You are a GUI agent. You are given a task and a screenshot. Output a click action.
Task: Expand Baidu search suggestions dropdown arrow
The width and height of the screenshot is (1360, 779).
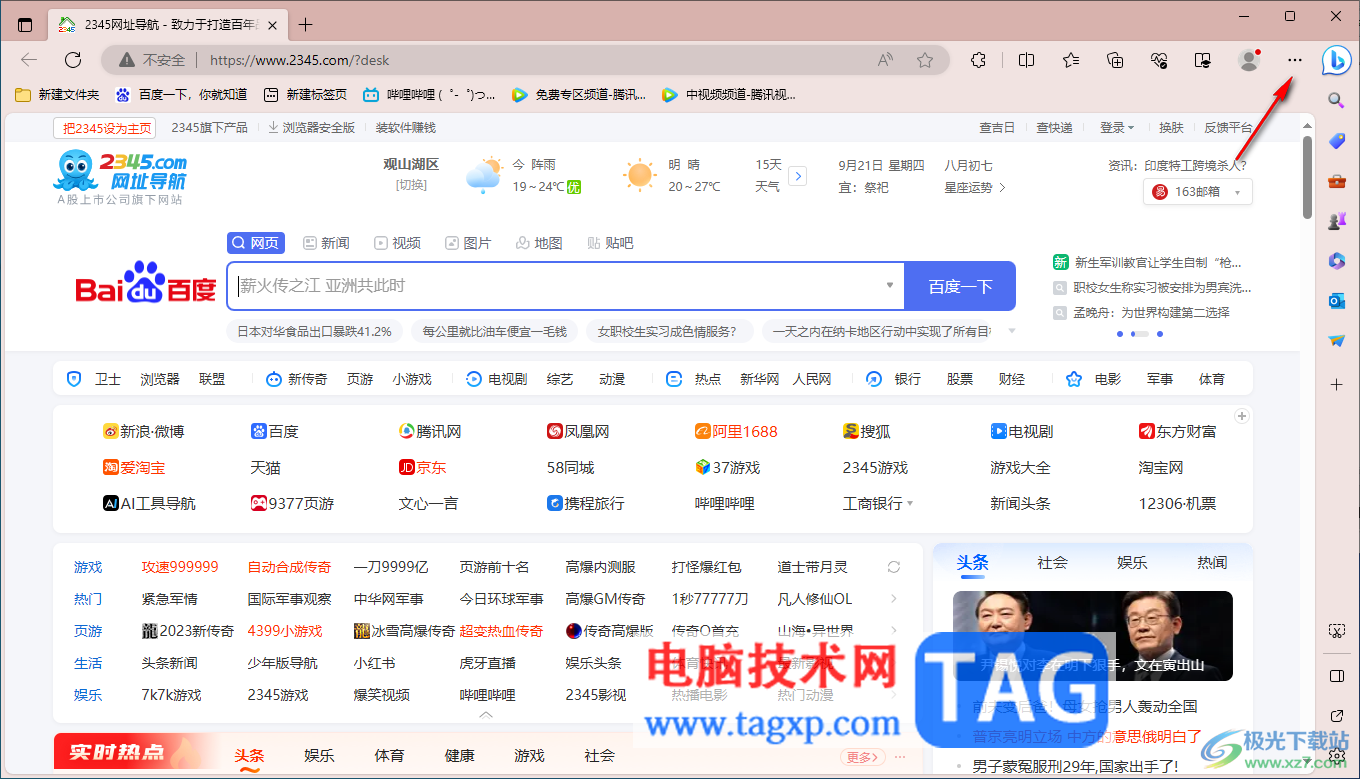click(x=890, y=285)
